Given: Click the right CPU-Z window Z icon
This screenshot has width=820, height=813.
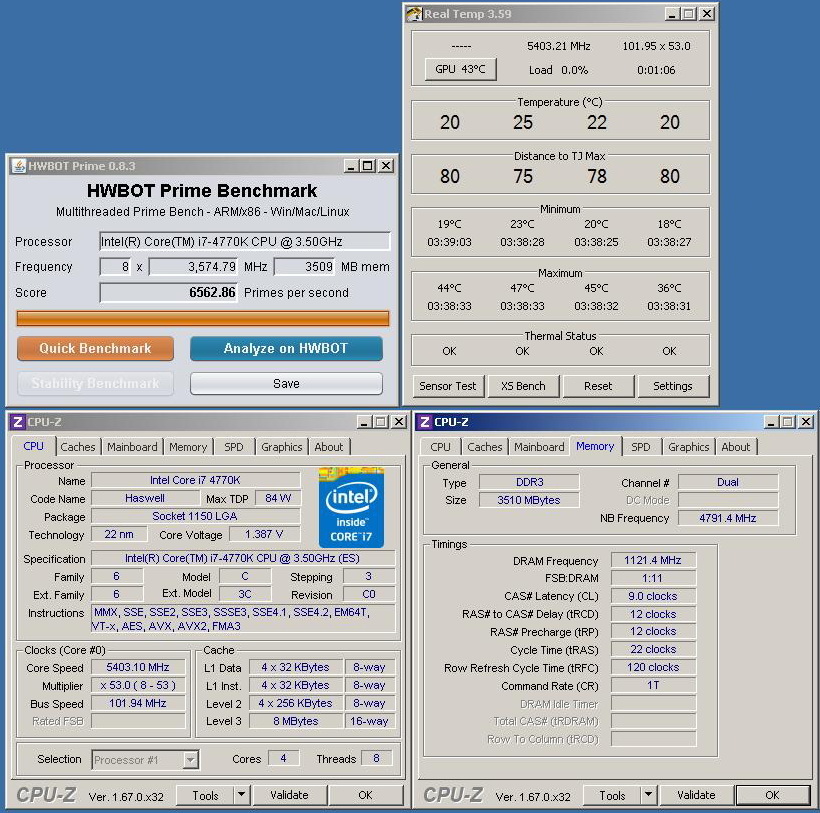Looking at the screenshot, I should click(424, 422).
